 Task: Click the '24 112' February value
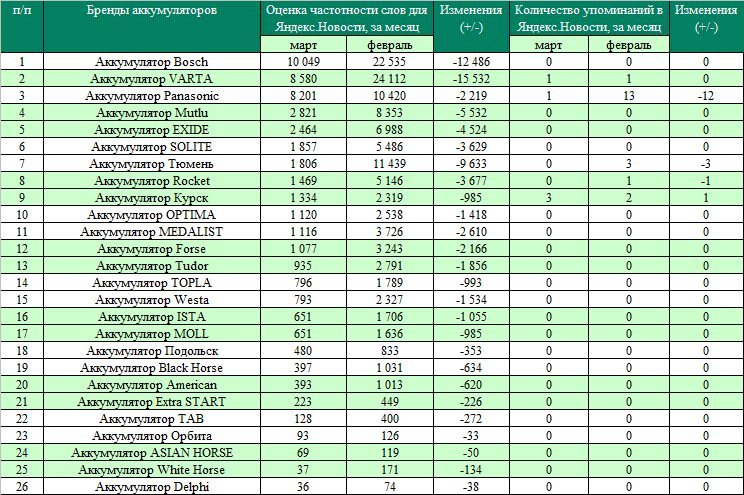coord(390,79)
